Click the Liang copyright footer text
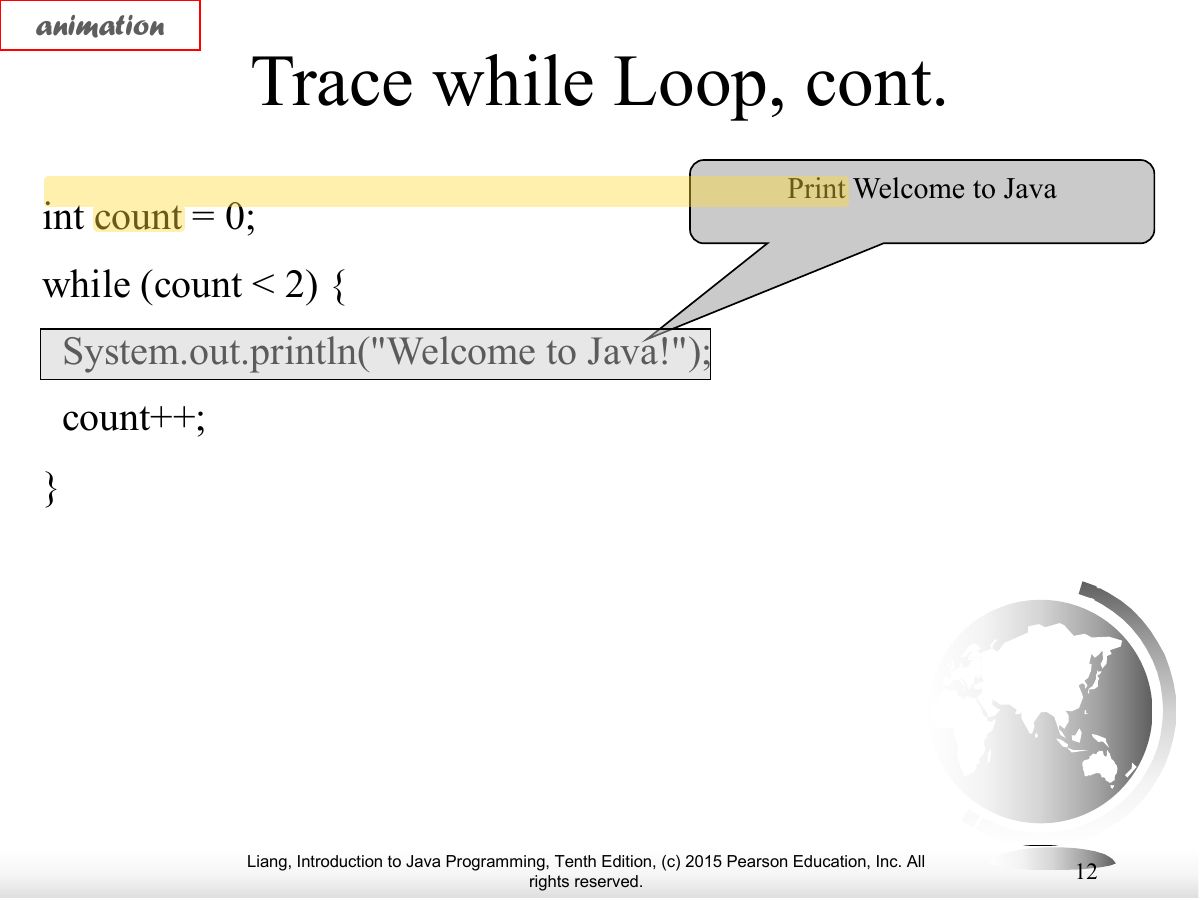Screen dimensions: 1200x900 click(586, 872)
